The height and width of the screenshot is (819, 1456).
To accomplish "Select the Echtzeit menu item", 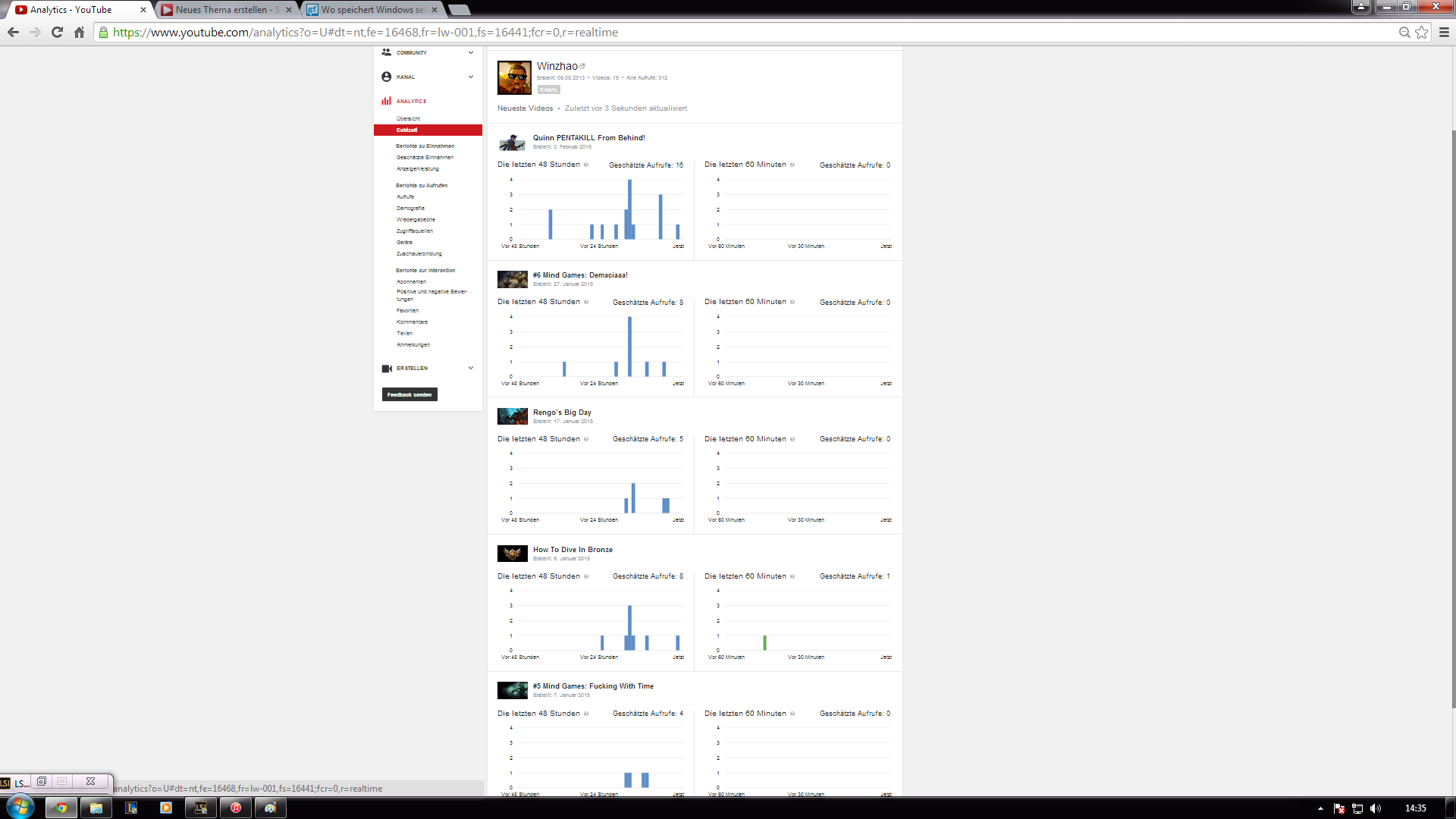I will click(407, 130).
